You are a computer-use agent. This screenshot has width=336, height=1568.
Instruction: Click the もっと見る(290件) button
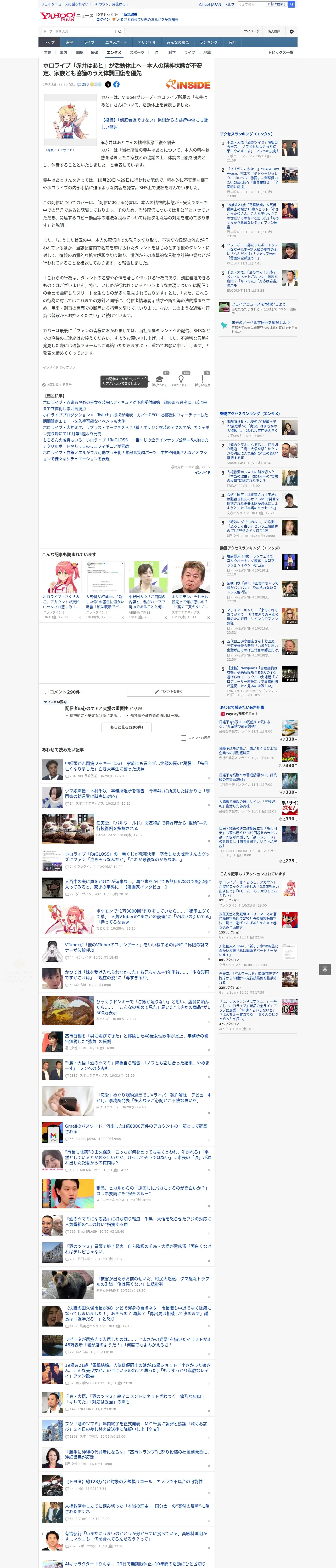coord(127,727)
